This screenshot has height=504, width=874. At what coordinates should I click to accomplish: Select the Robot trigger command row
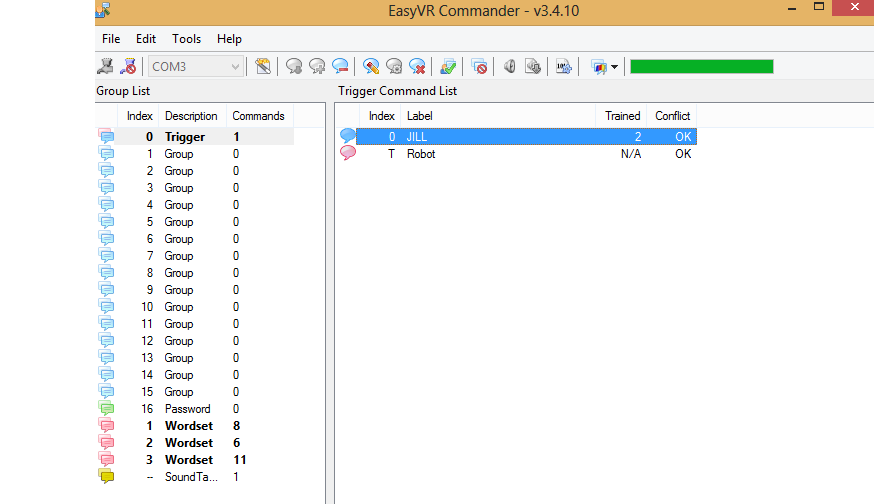pos(526,154)
